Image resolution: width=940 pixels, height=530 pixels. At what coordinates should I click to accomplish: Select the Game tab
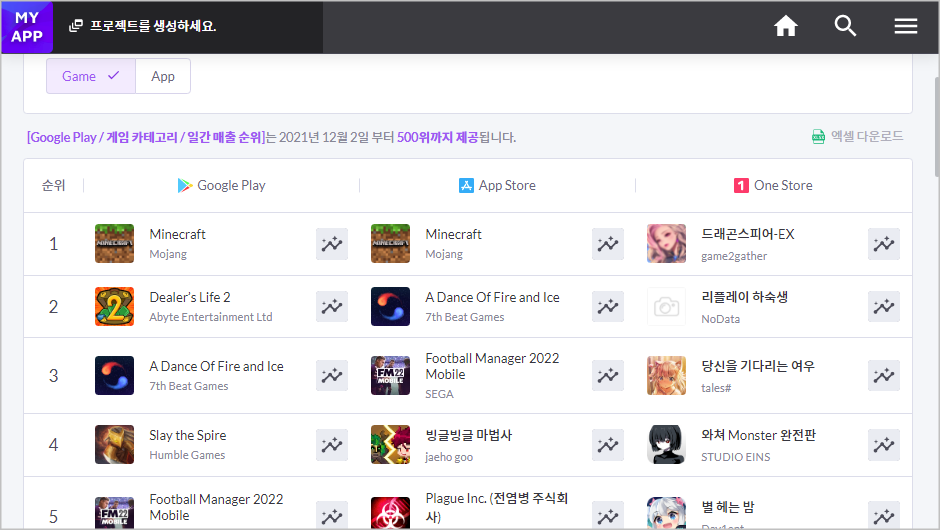click(91, 76)
